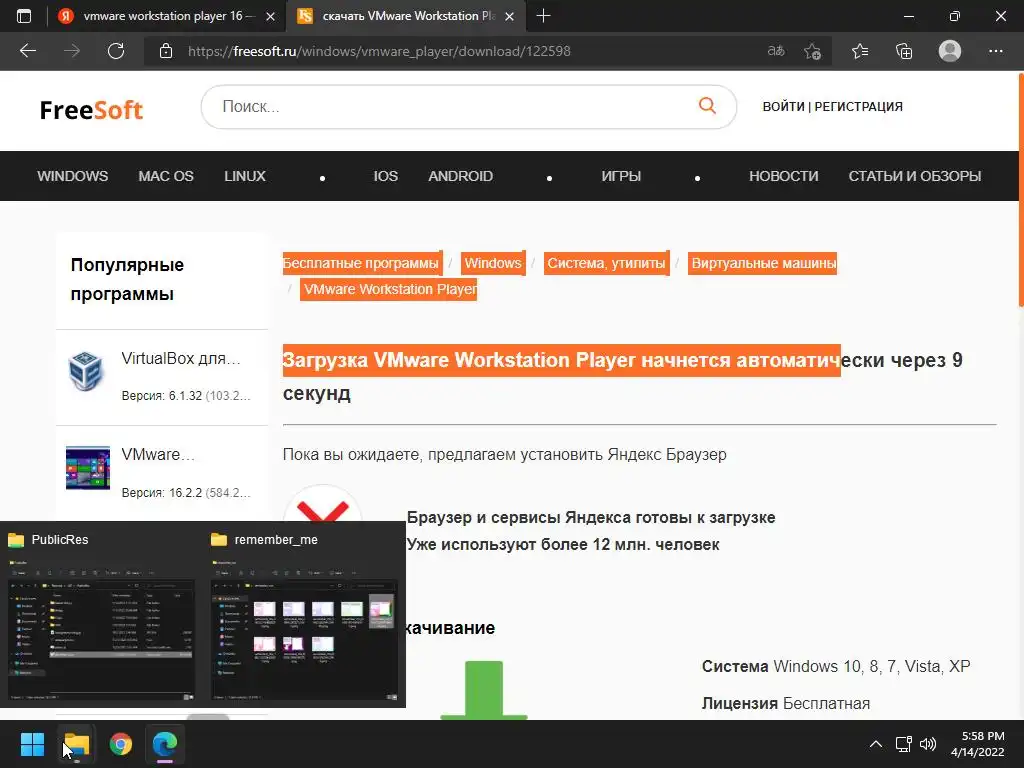The image size is (1024, 768).
Task: Open the IOS menu section
Action: click(x=385, y=176)
